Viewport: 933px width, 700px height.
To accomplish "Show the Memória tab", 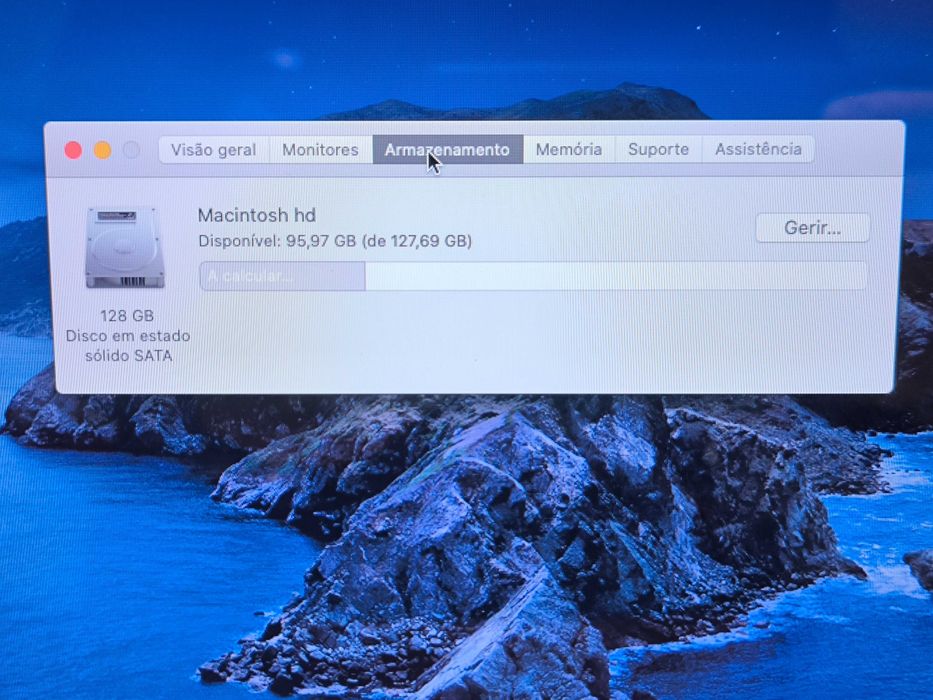I will (x=569, y=149).
